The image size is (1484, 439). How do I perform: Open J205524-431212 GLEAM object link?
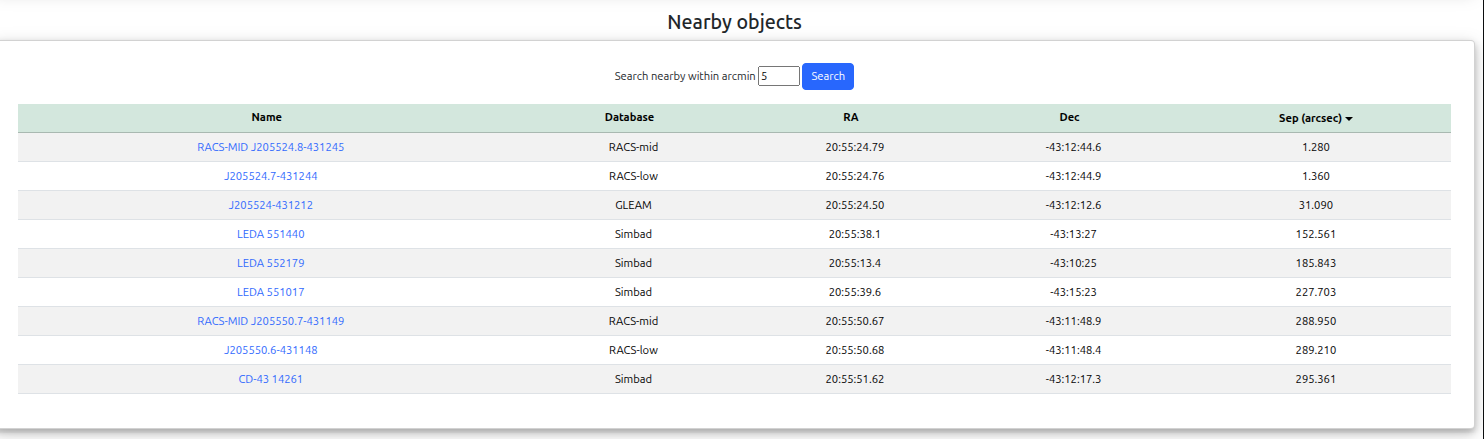coord(271,205)
